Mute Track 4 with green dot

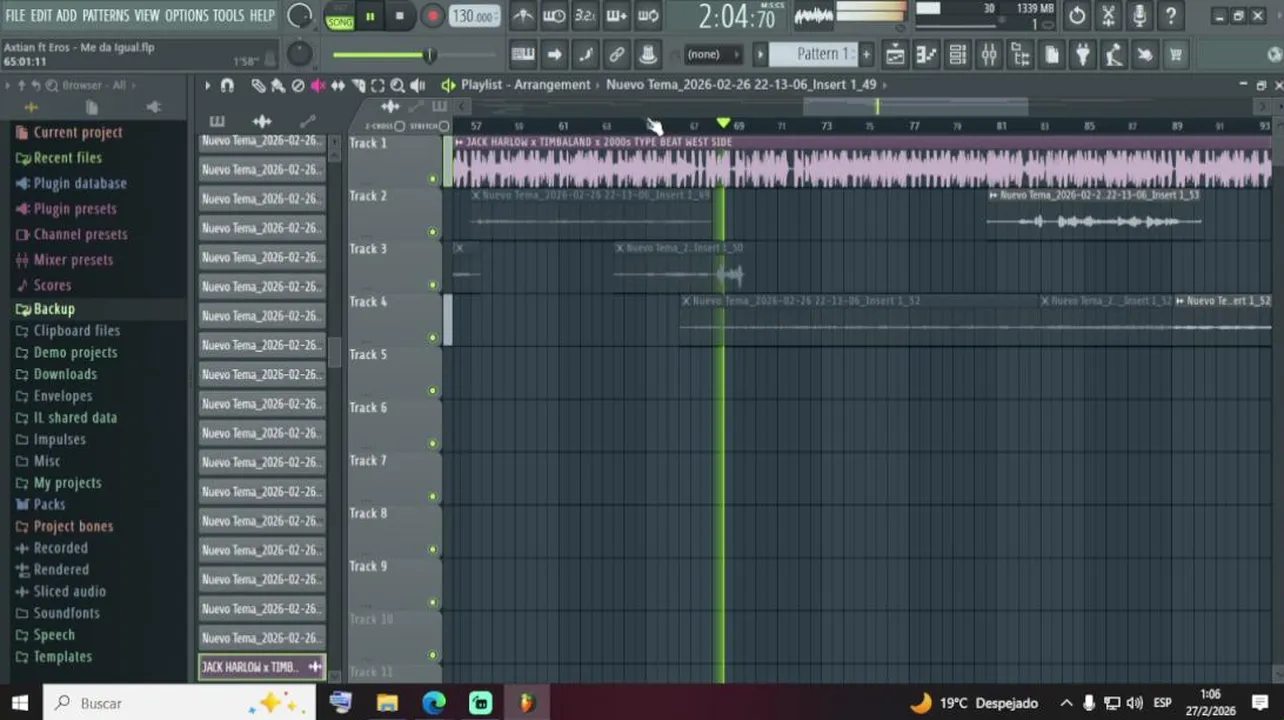433,338
